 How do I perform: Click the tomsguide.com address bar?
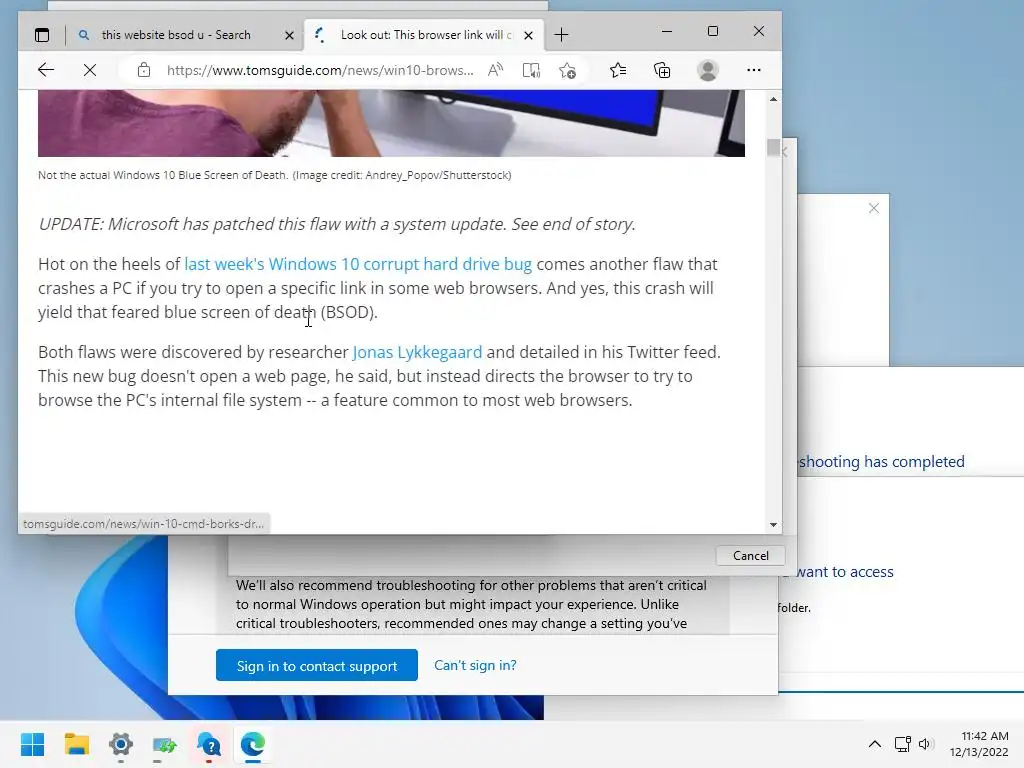(x=320, y=70)
